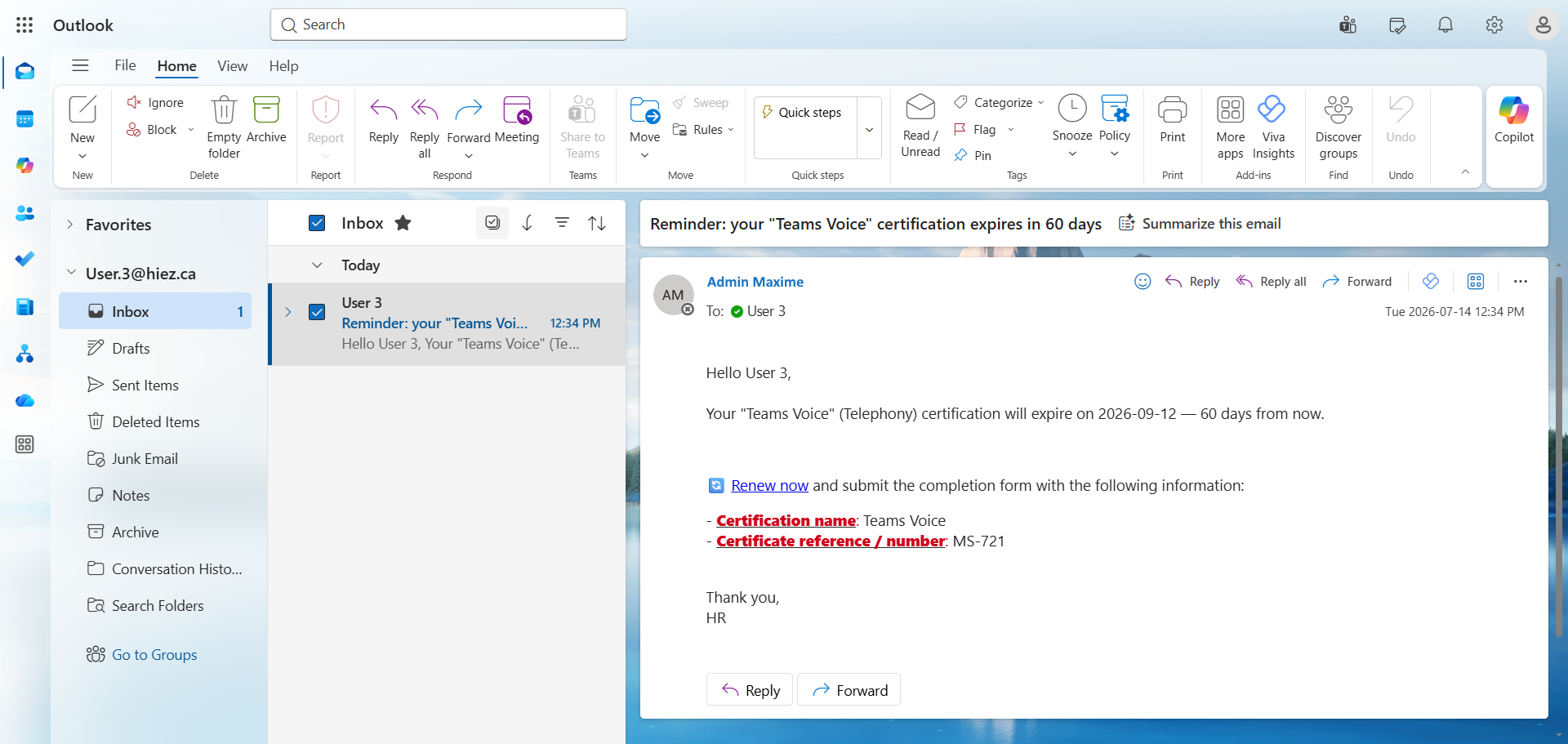Viewport: 1568px width, 744px height.
Task: Collapse the ribbon with the chevron
Action: coord(1465,172)
